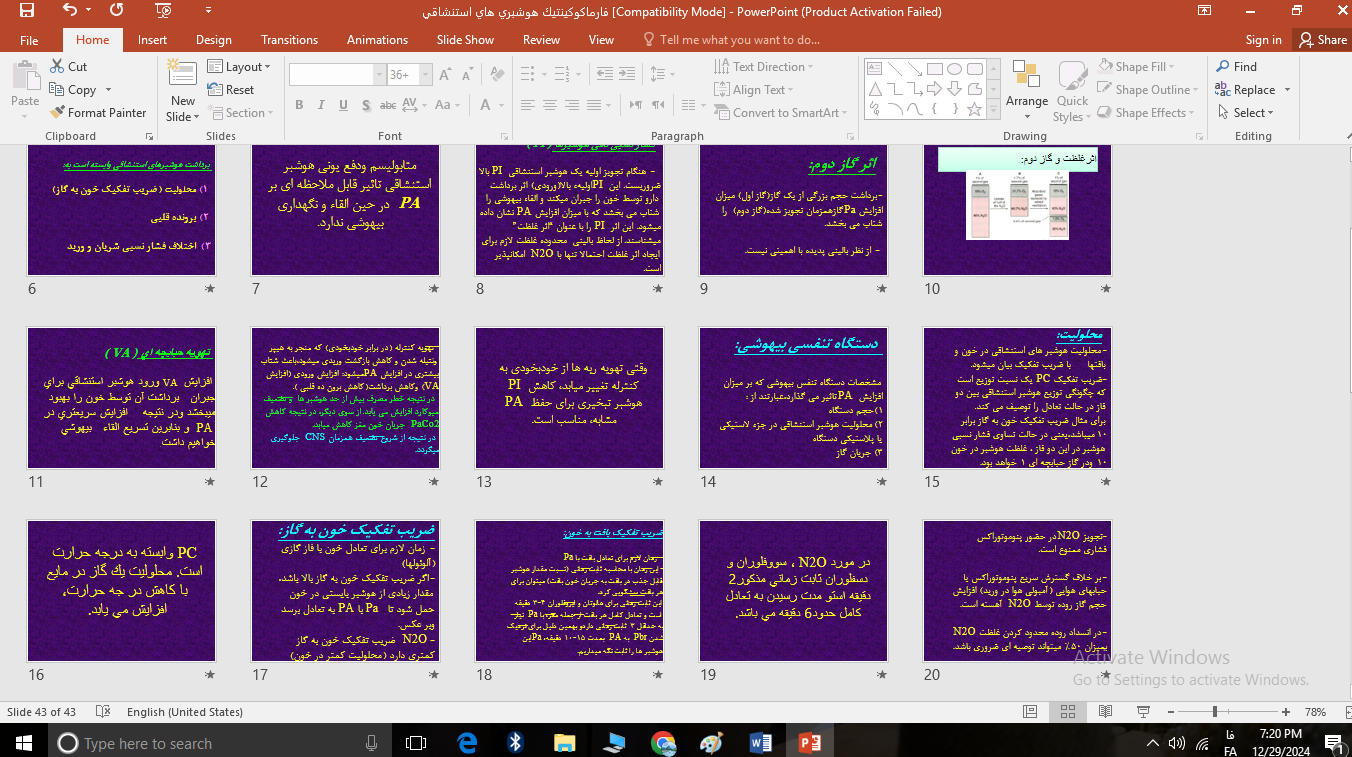
Task: Toggle Slide Sorter view button in status bar
Action: point(1067,712)
